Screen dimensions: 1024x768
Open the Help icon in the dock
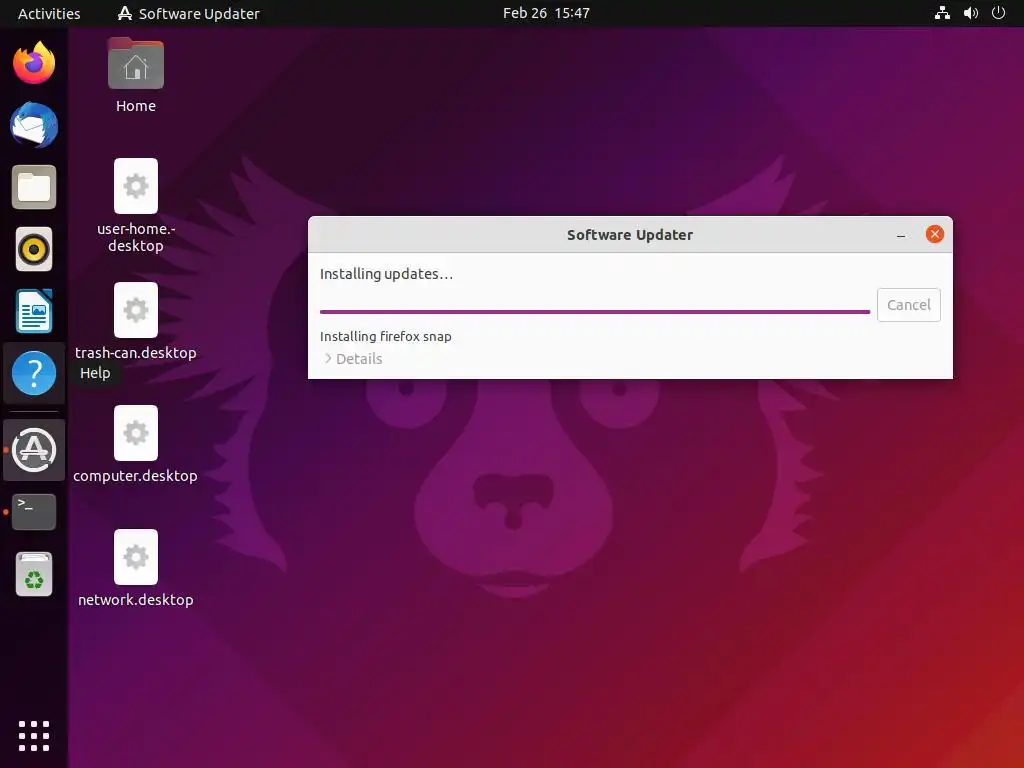click(x=34, y=373)
